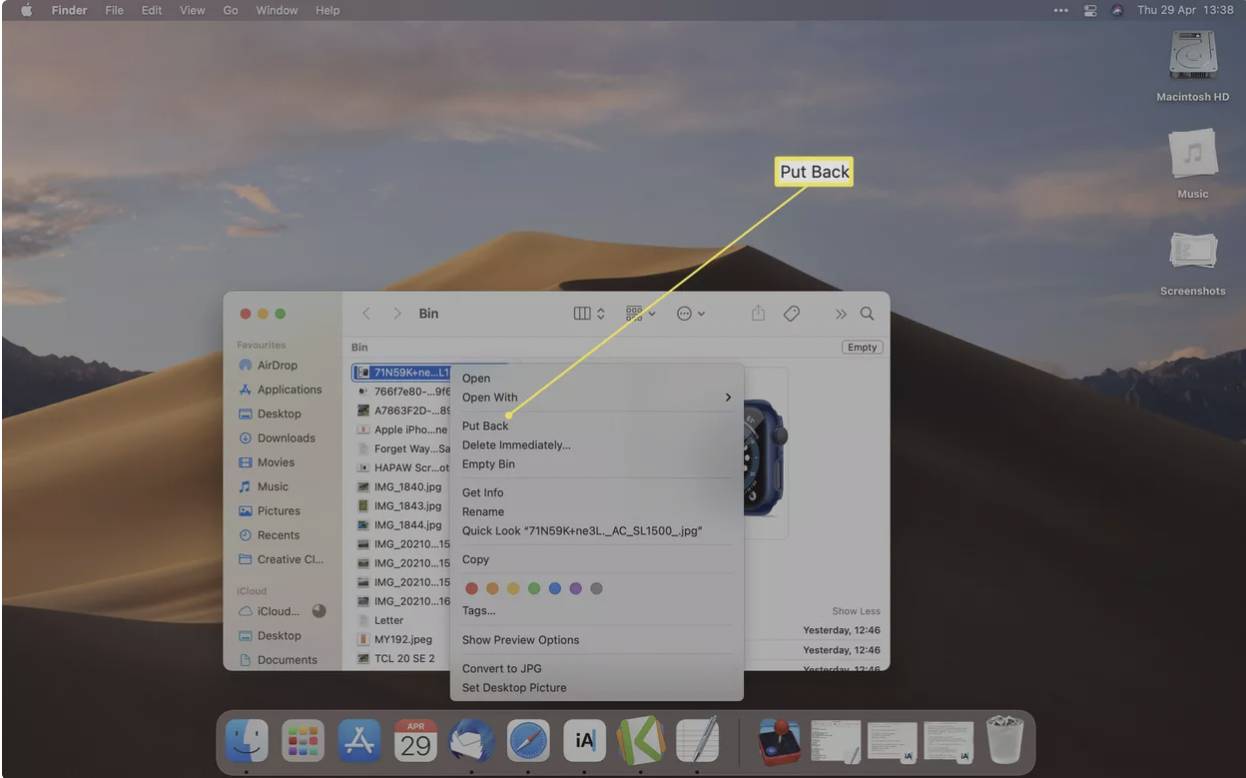Expand the group-by grid dropdown
Image resolution: width=1246 pixels, height=778 pixels.
click(x=640, y=313)
